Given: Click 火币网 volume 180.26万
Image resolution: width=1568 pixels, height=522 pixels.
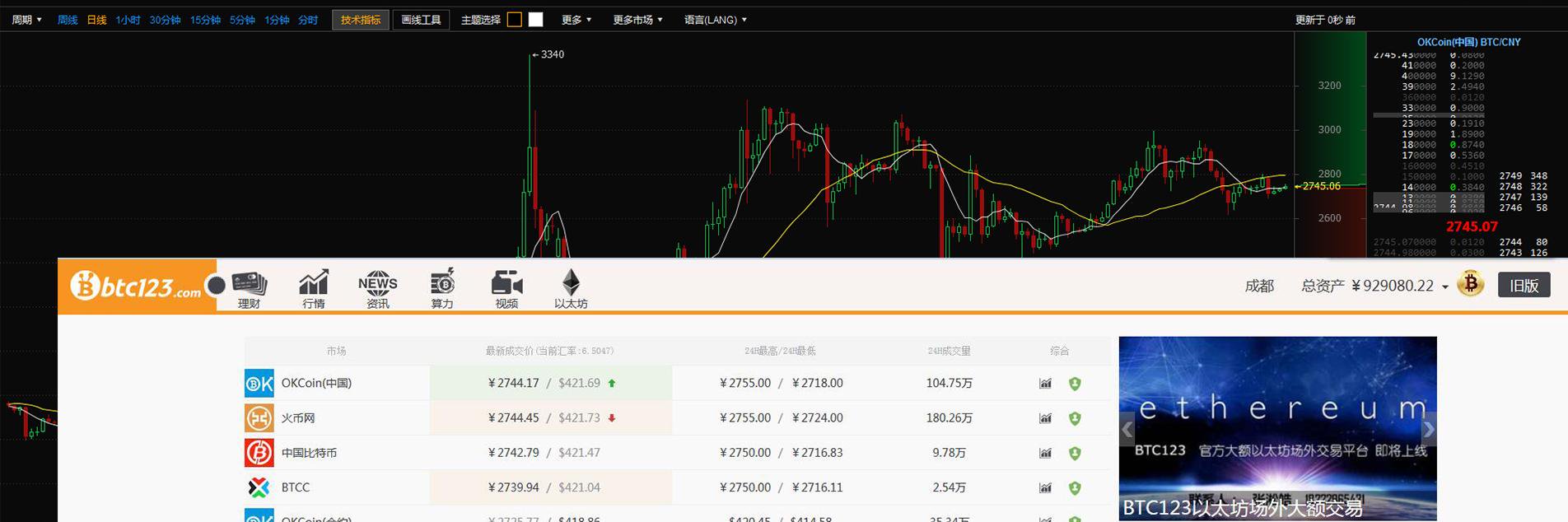Looking at the screenshot, I should click(949, 418).
